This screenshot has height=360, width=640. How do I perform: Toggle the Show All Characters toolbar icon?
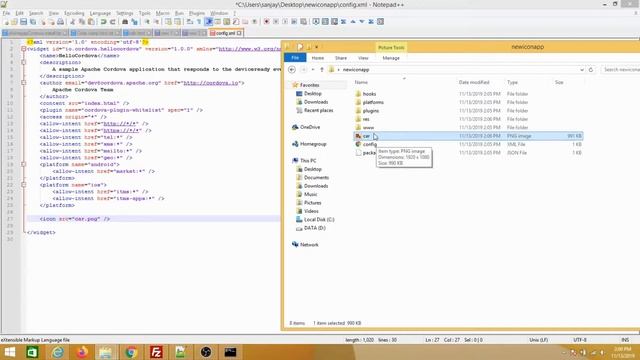(x=200, y=22)
